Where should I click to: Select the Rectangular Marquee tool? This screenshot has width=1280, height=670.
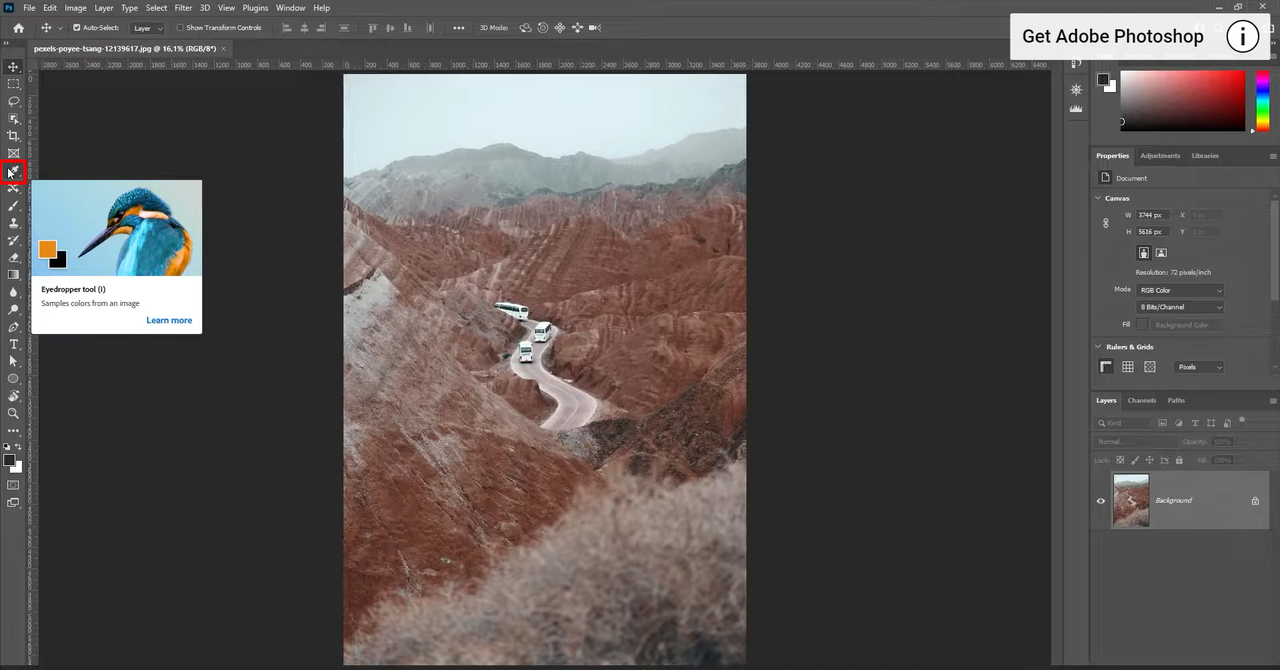coord(13,84)
